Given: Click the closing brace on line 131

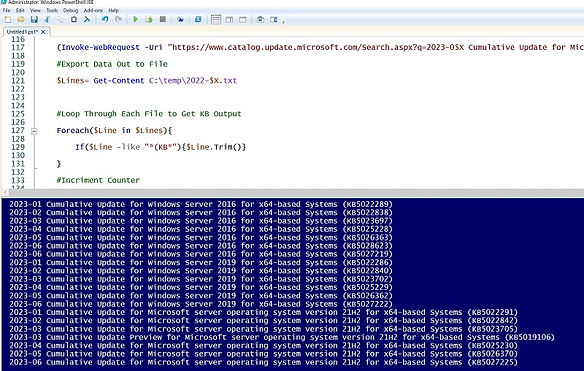Looking at the screenshot, I should click(x=58, y=164).
